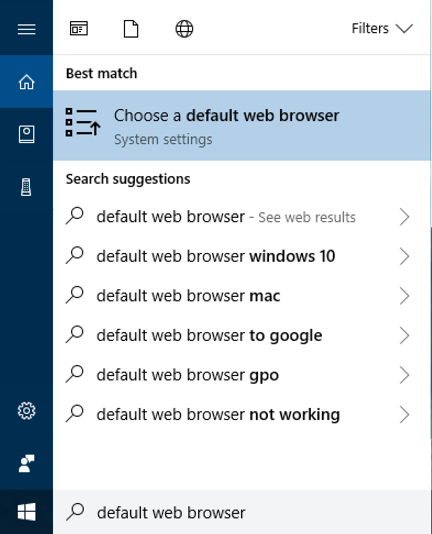The image size is (432, 534).
Task: Select 'default web browser - See web results'
Action: [242, 217]
